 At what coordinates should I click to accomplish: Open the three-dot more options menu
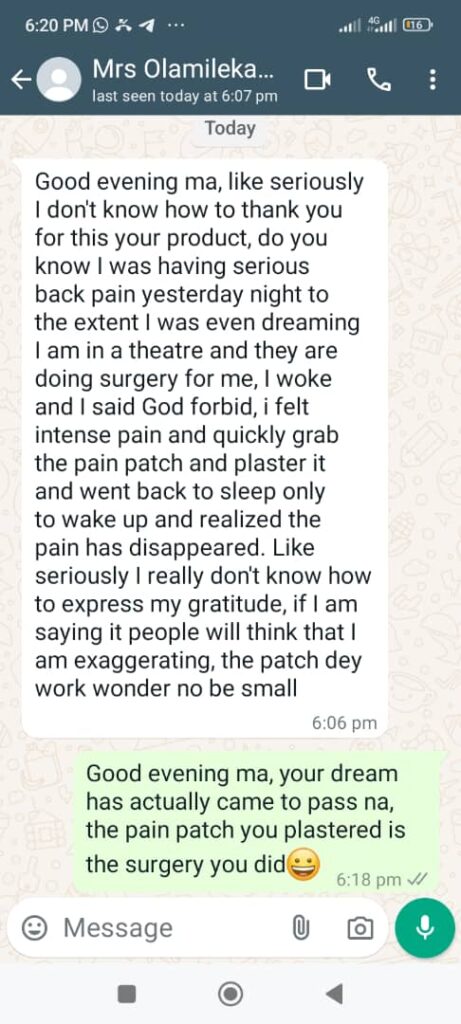coord(432,80)
